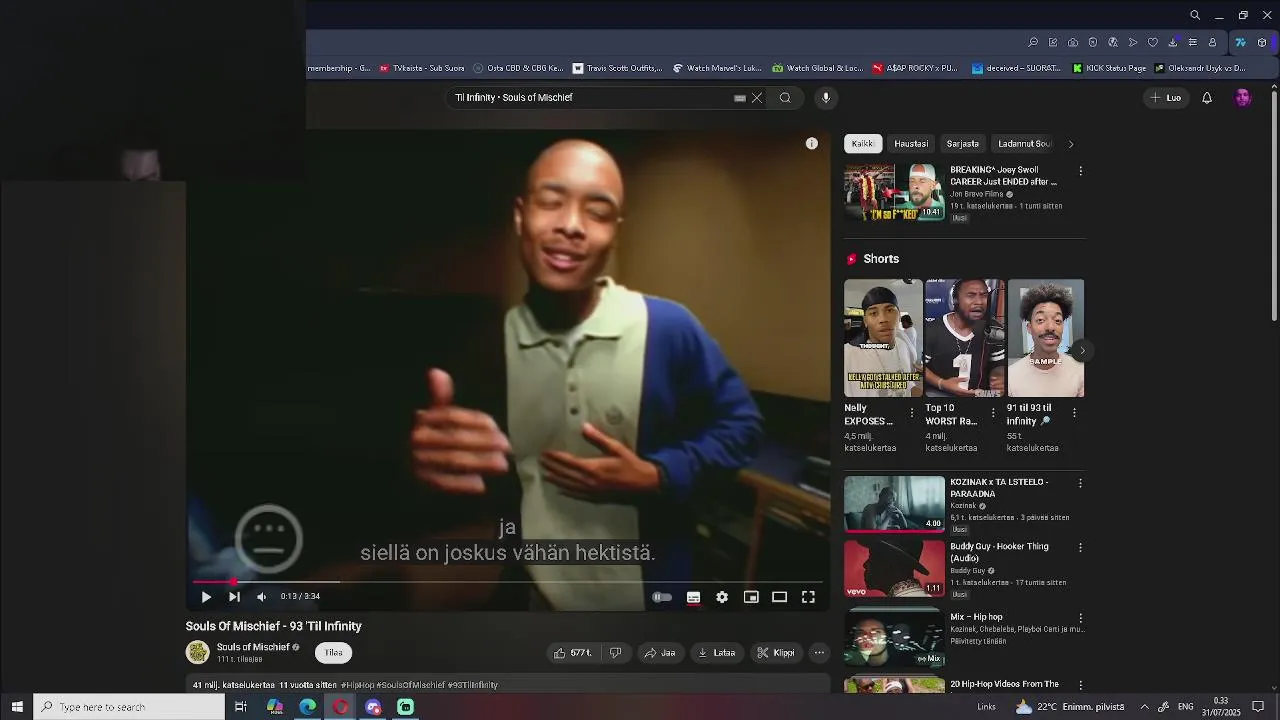Open options for KOZINAK video
Screen dimensions: 1280x720
[1080, 483]
